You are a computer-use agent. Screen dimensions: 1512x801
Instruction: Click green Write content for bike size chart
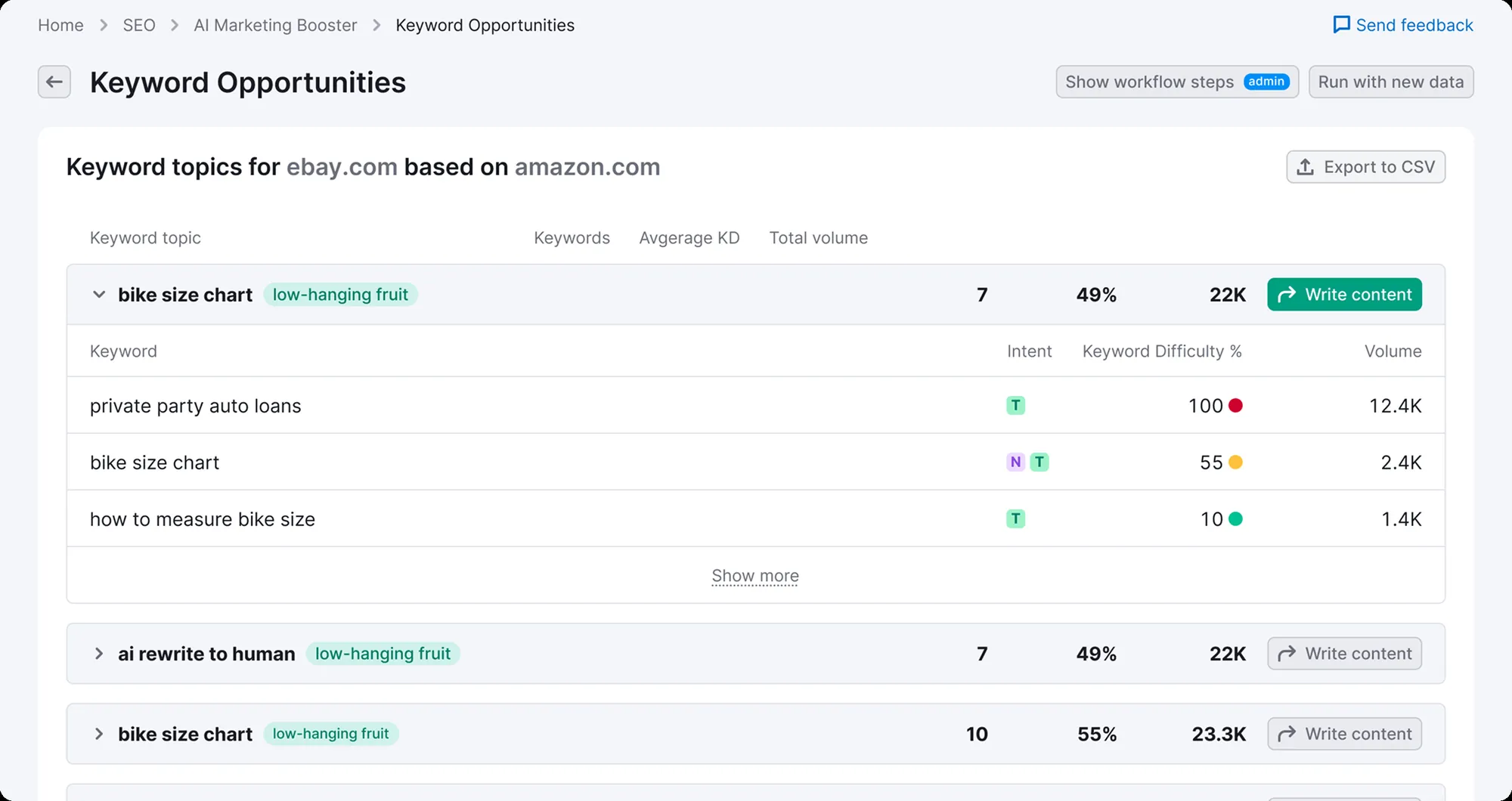(1344, 295)
